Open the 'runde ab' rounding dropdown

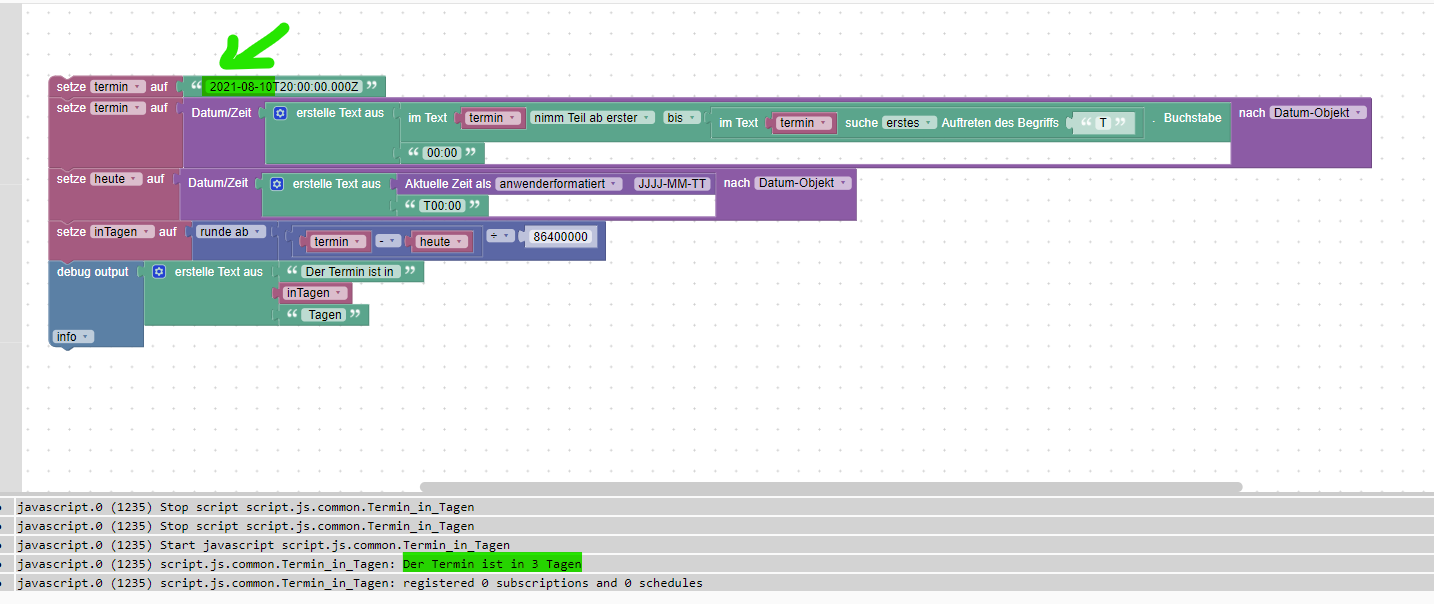point(231,232)
